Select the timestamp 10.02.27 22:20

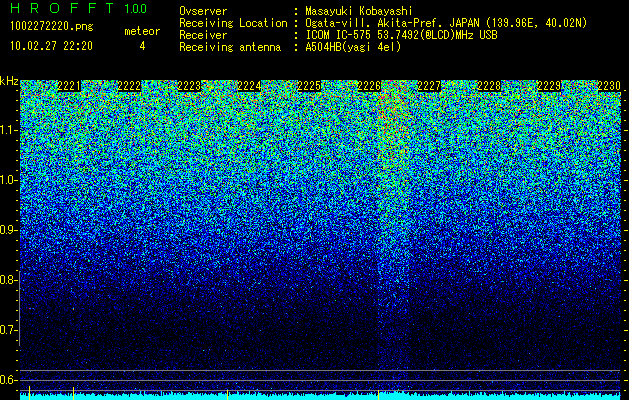tap(51, 46)
